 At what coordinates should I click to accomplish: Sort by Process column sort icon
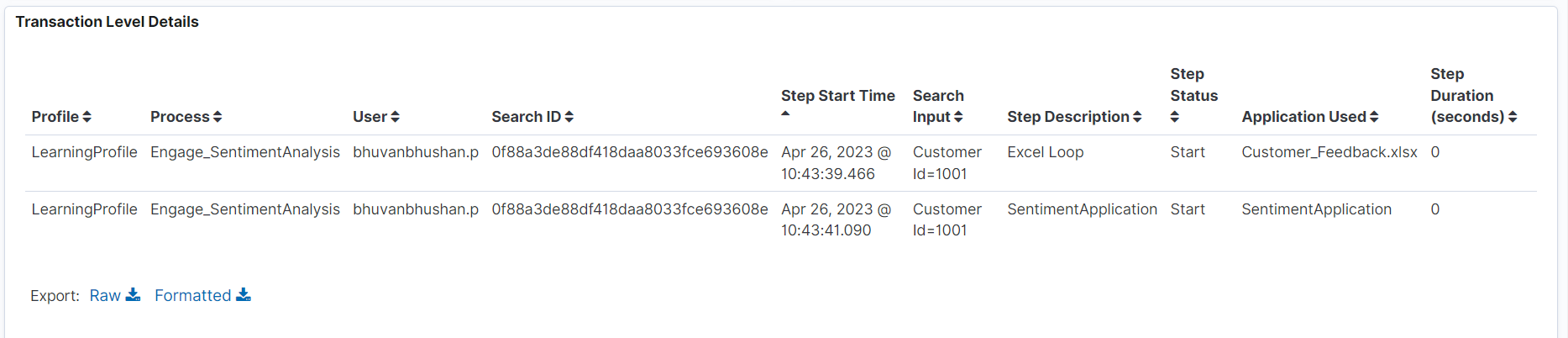(218, 117)
